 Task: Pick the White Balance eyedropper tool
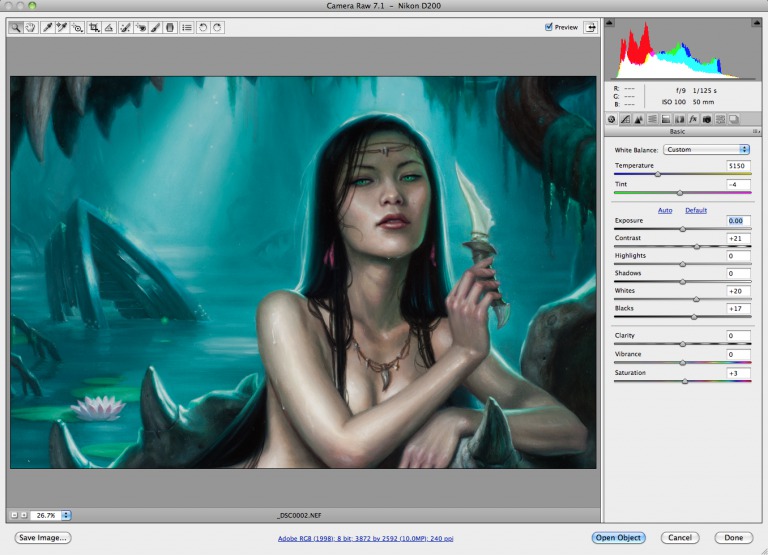47,27
